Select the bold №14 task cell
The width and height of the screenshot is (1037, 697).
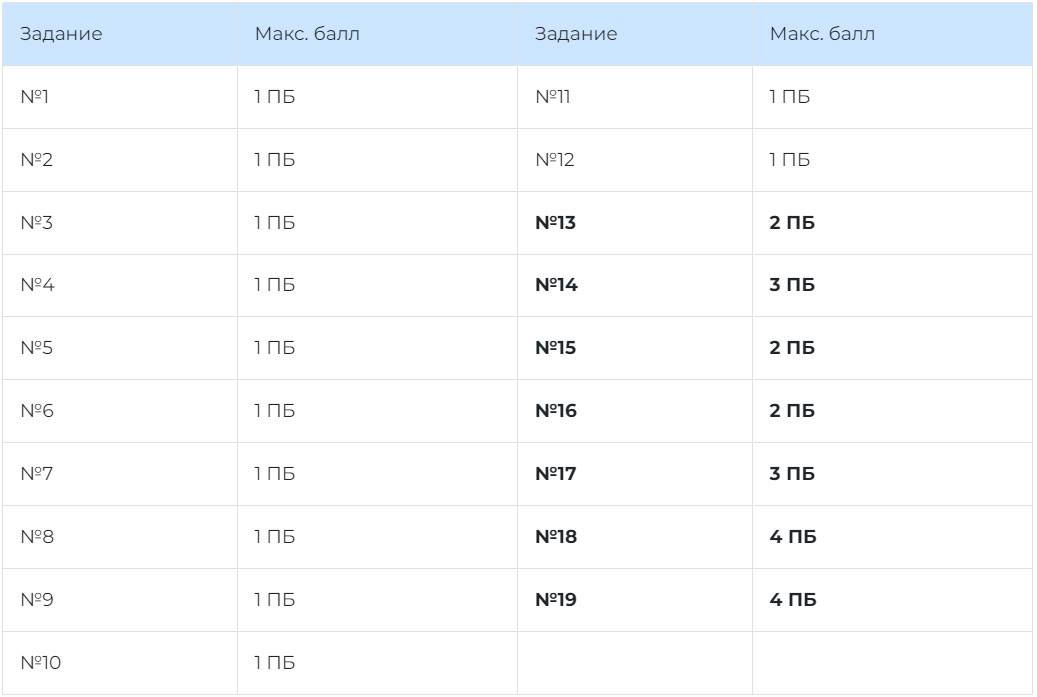pyautogui.click(x=557, y=286)
